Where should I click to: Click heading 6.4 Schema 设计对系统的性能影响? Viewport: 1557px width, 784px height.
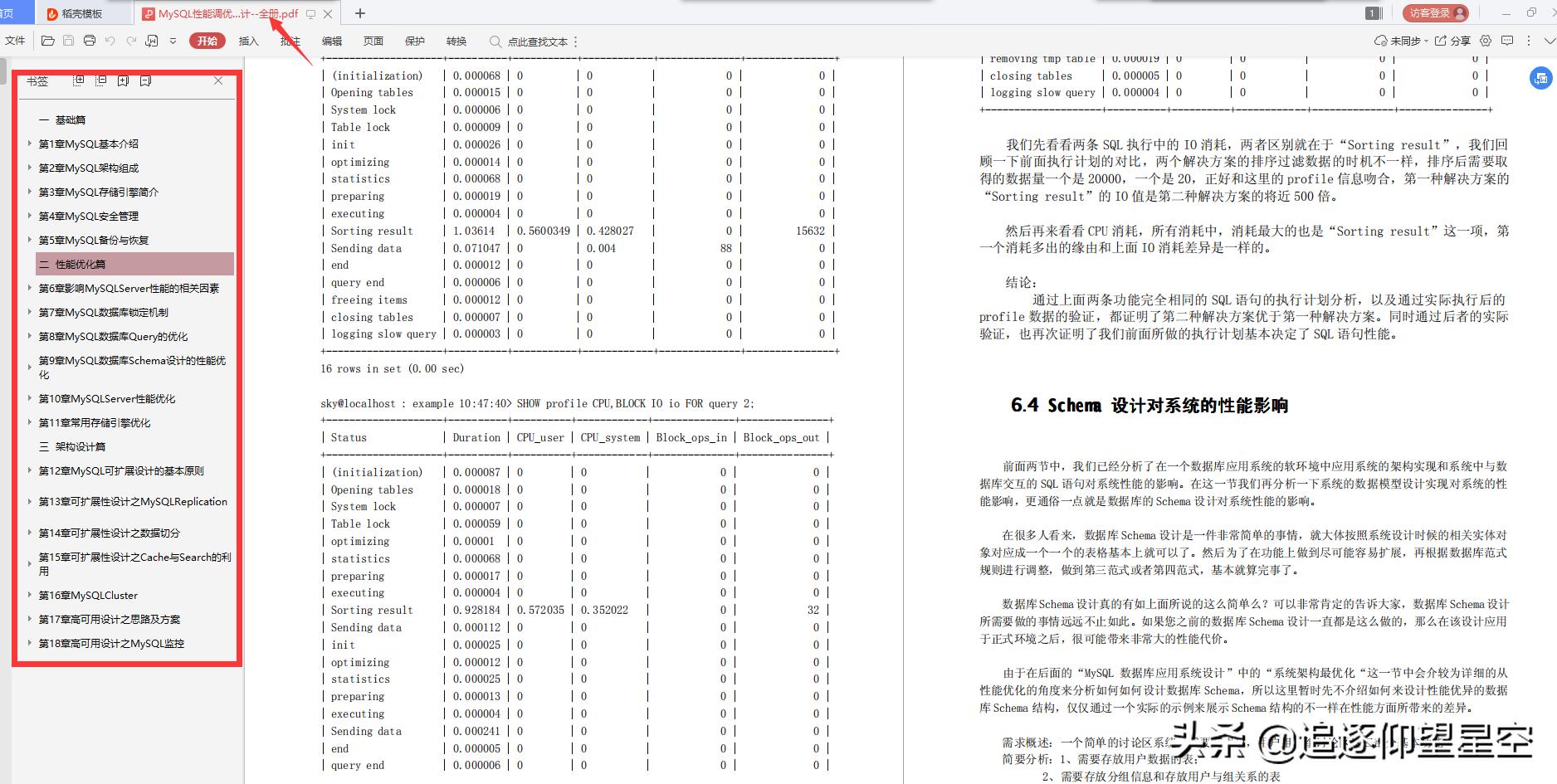(1149, 406)
